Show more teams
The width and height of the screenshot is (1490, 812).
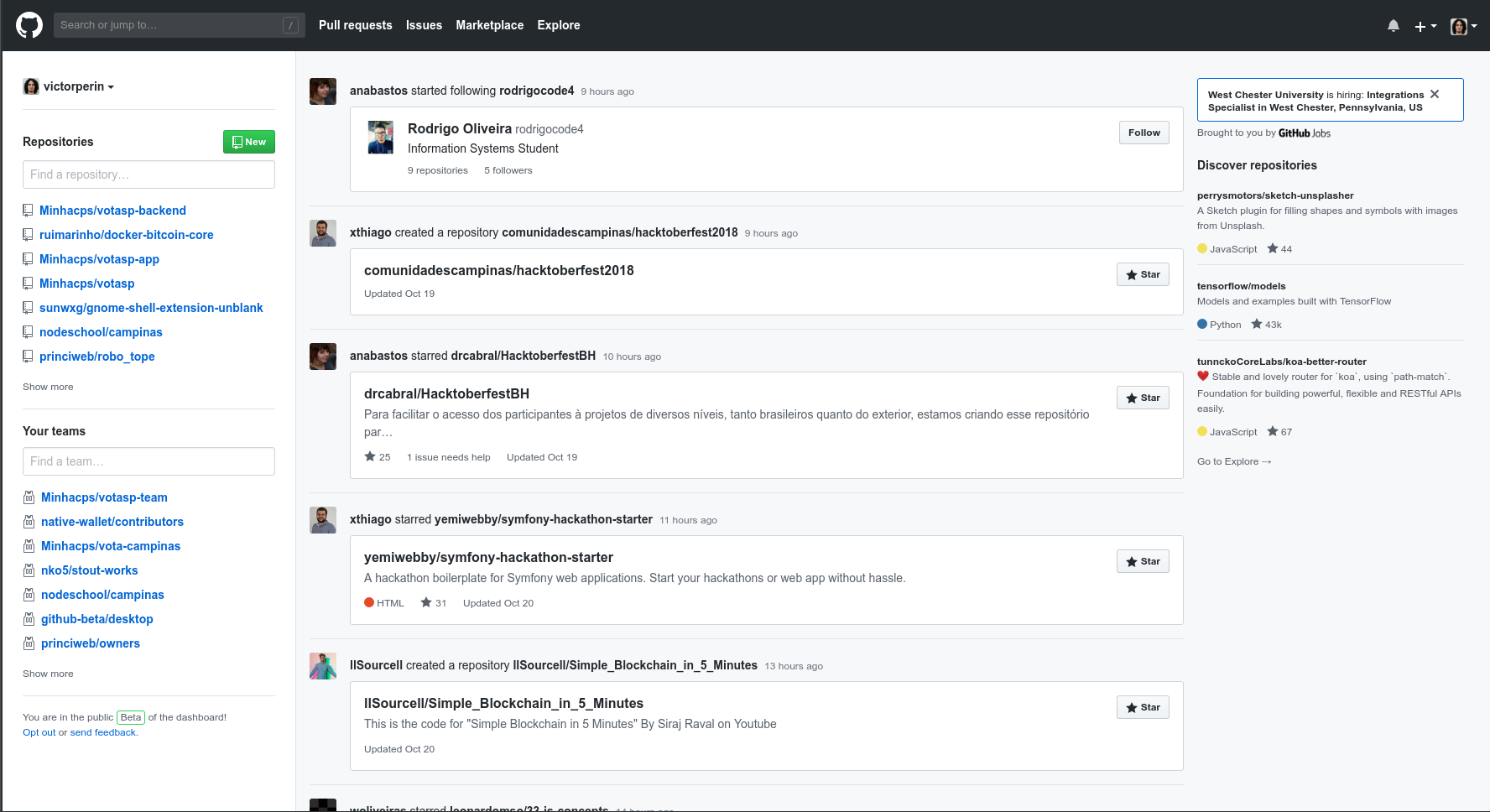click(x=48, y=674)
